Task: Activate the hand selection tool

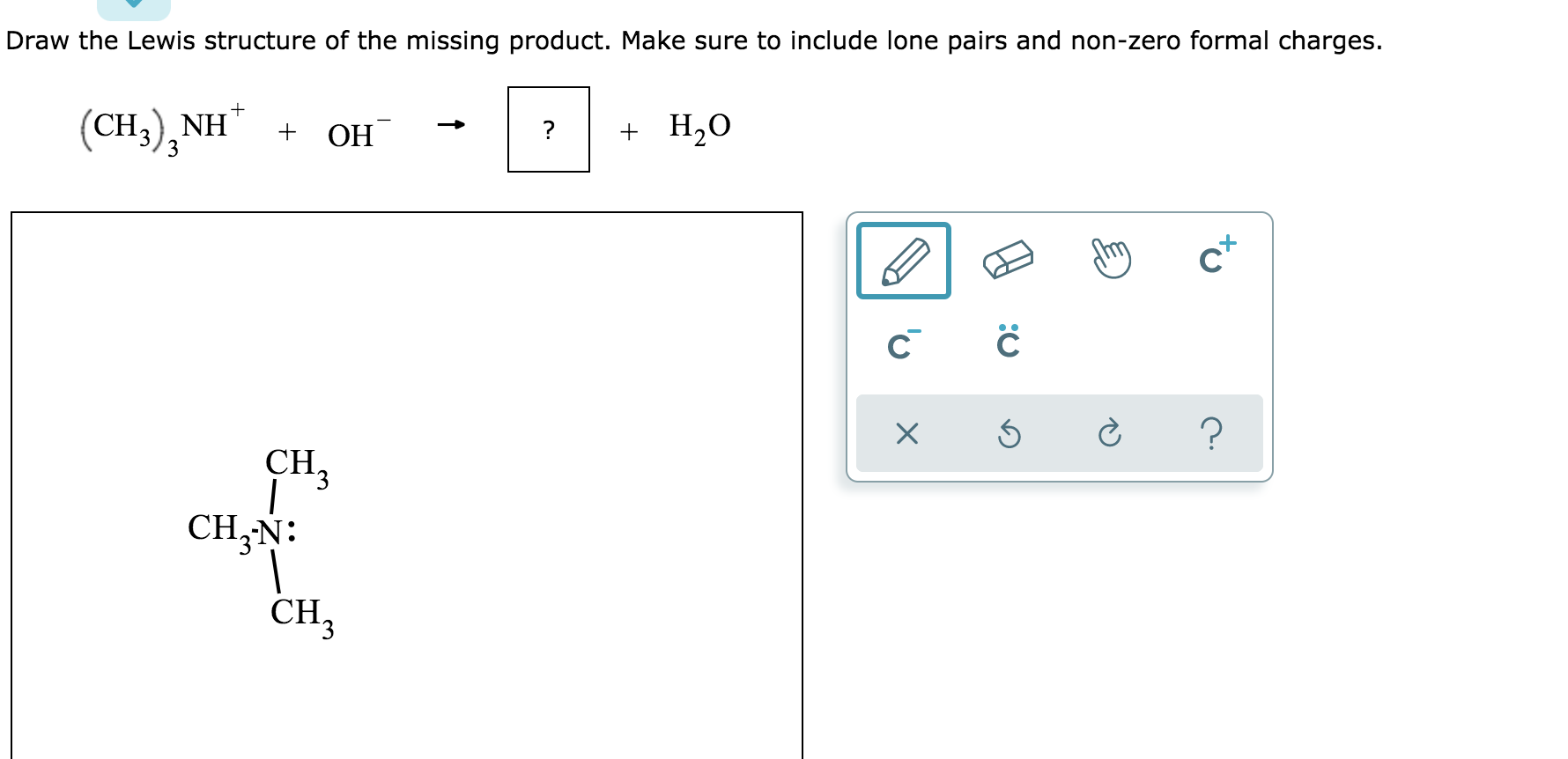Action: [x=1112, y=259]
